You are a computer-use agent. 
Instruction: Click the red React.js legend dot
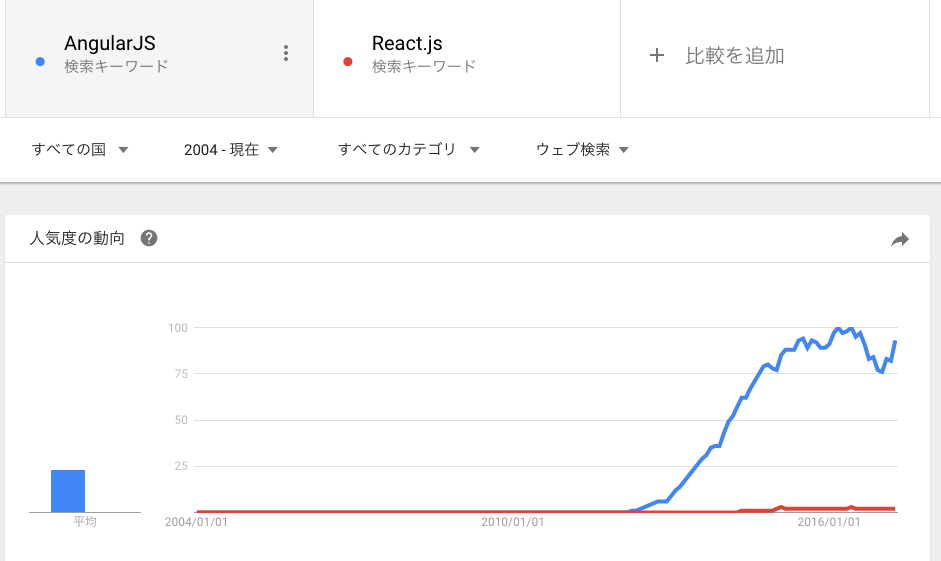click(347, 61)
